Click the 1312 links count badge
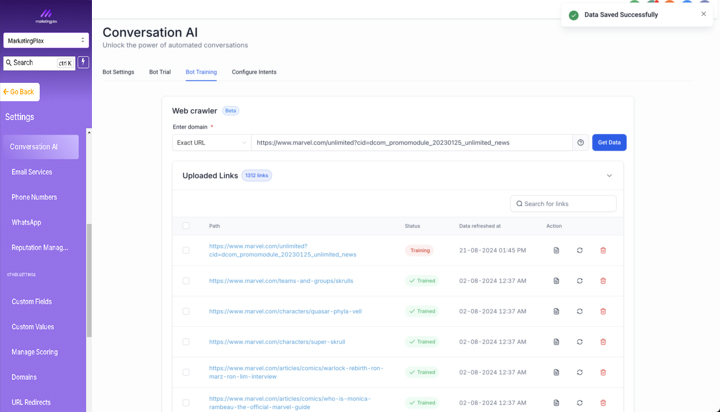 point(257,175)
